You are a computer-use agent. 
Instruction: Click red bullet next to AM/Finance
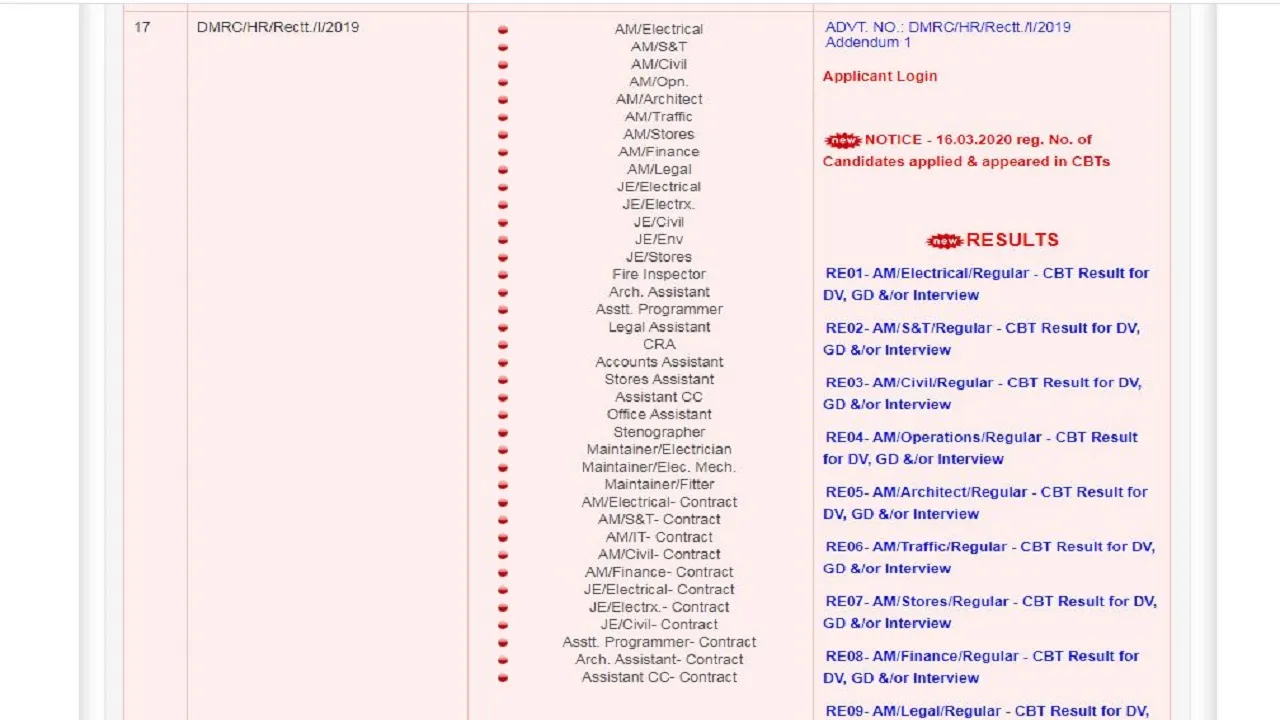[x=503, y=152]
